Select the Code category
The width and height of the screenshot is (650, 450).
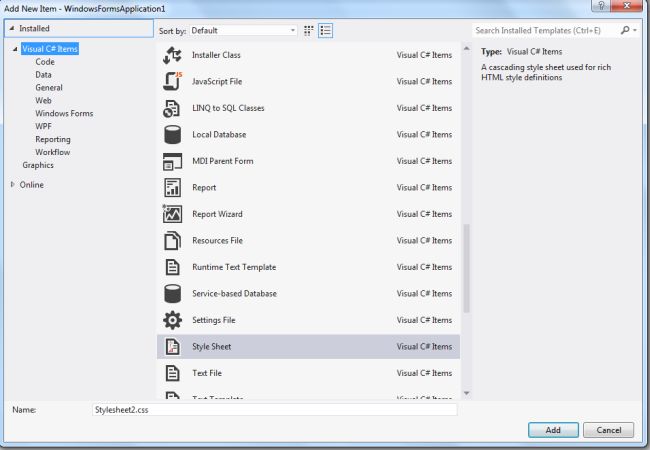(45, 62)
